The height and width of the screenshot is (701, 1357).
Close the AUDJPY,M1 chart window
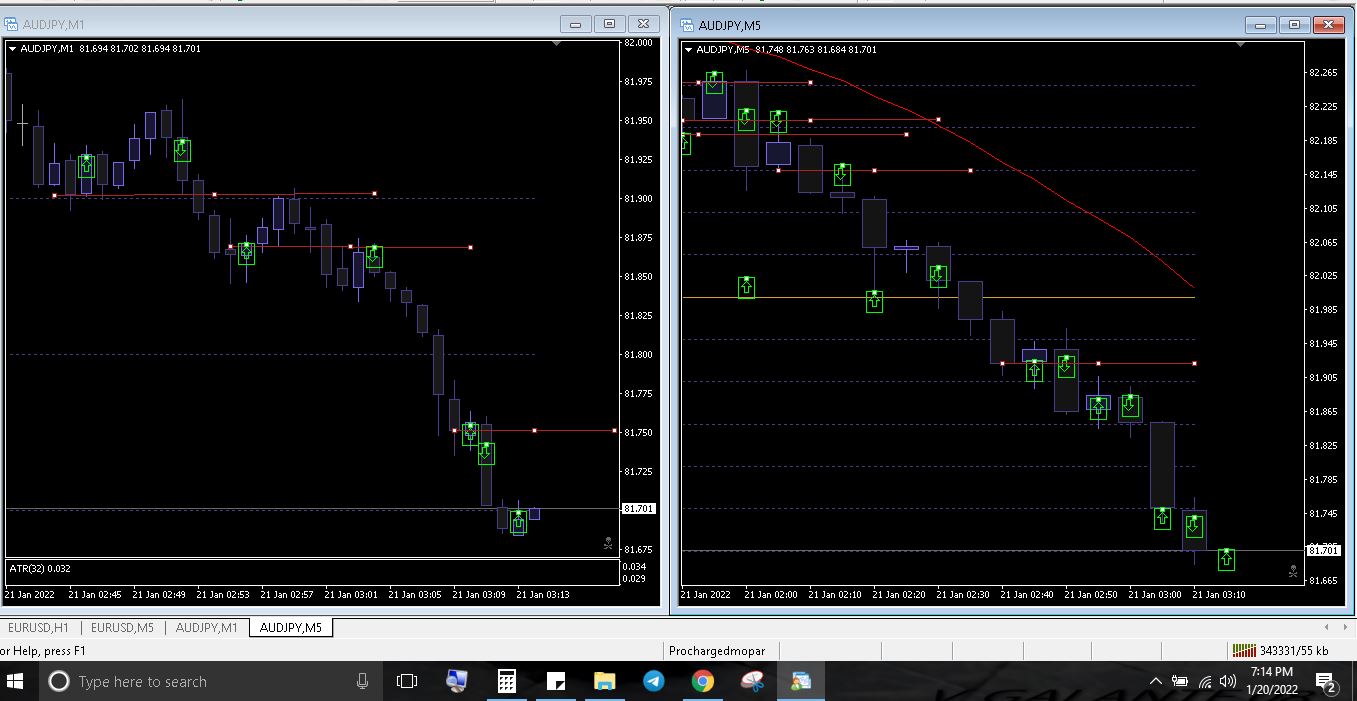(644, 24)
